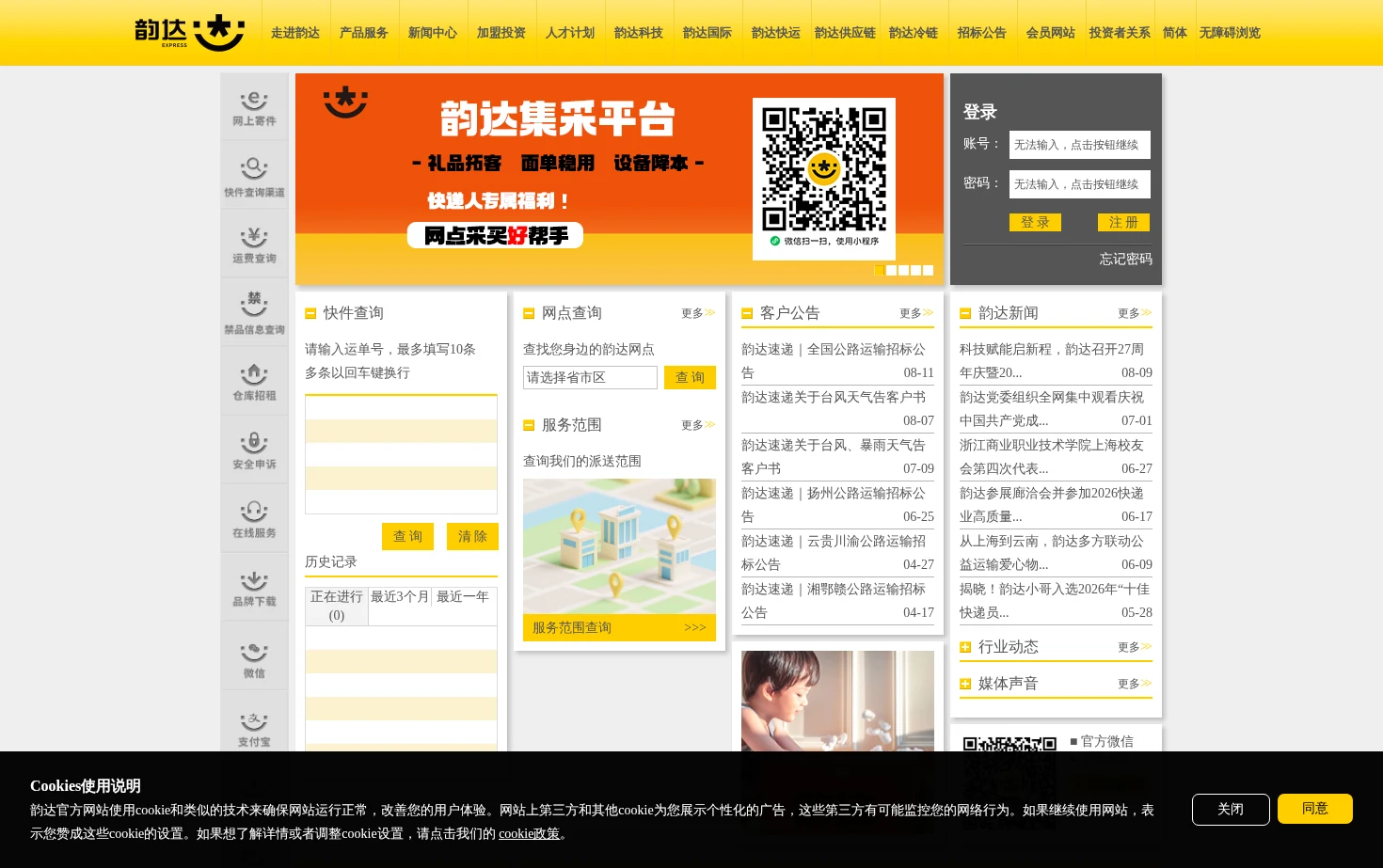Open the 禁品信息查询 sidebar icon
The image size is (1383, 868).
pos(254,313)
